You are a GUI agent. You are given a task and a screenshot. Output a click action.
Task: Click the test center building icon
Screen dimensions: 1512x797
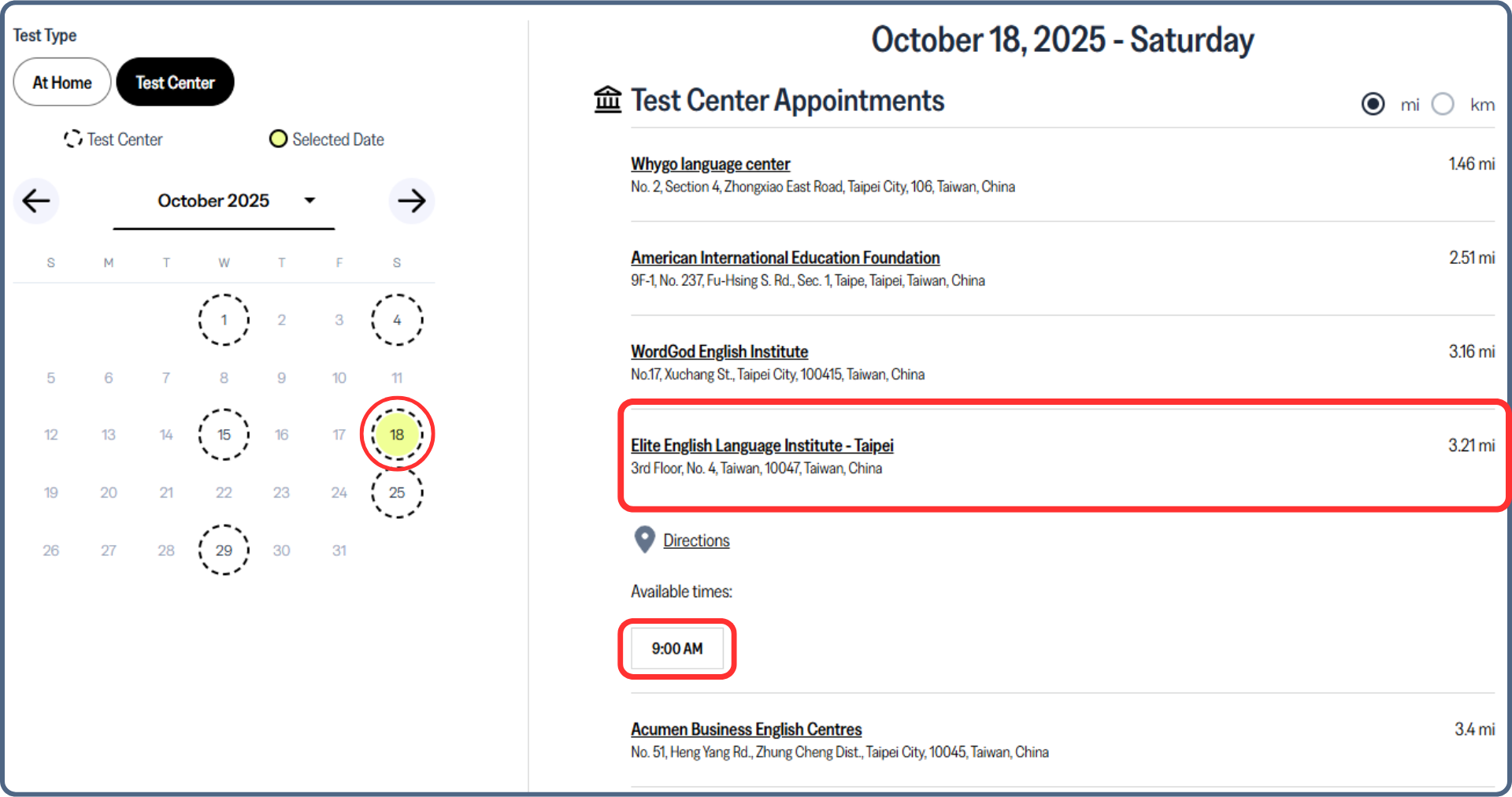(x=607, y=100)
